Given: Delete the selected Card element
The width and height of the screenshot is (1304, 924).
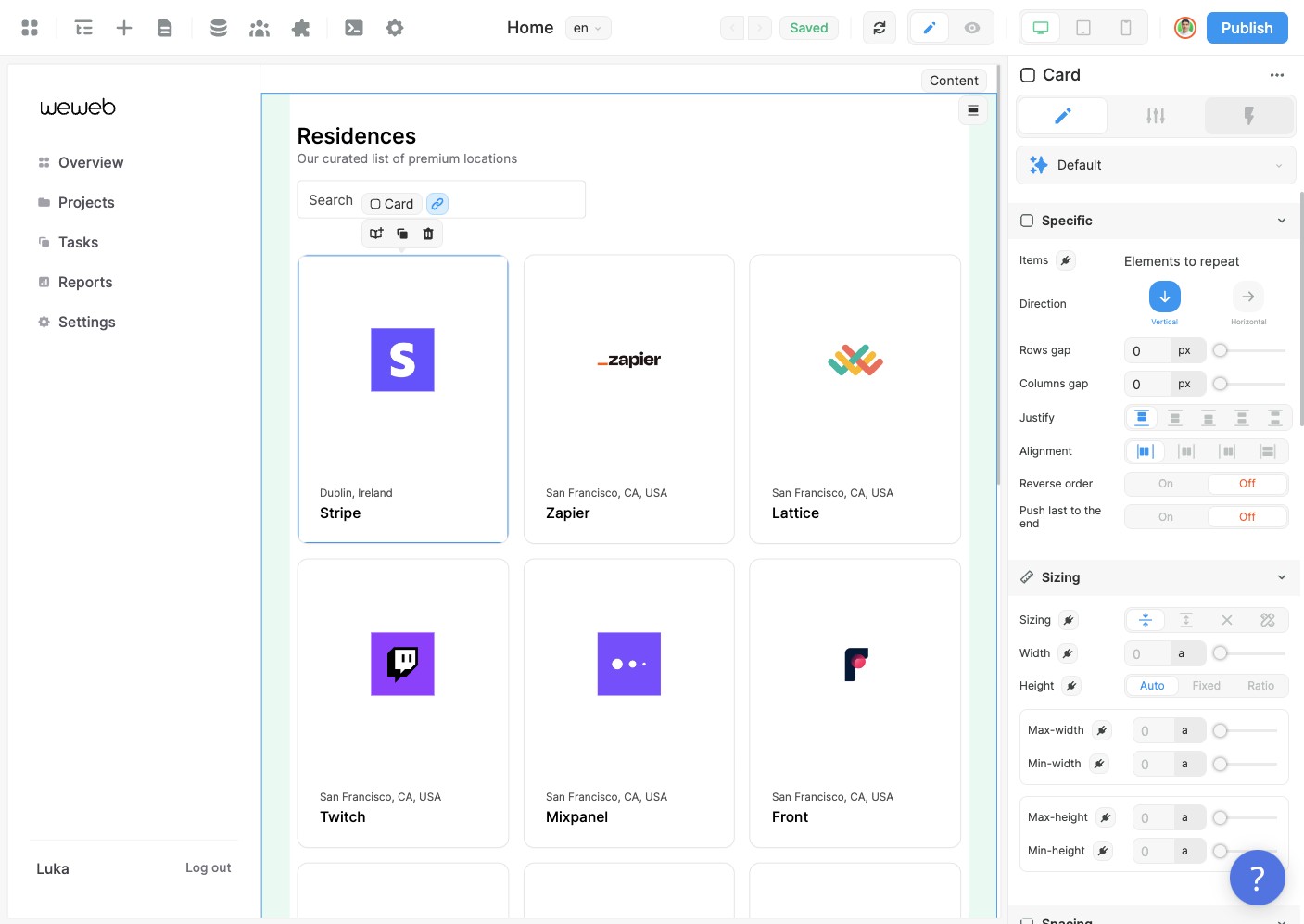Looking at the screenshot, I should 428,234.
